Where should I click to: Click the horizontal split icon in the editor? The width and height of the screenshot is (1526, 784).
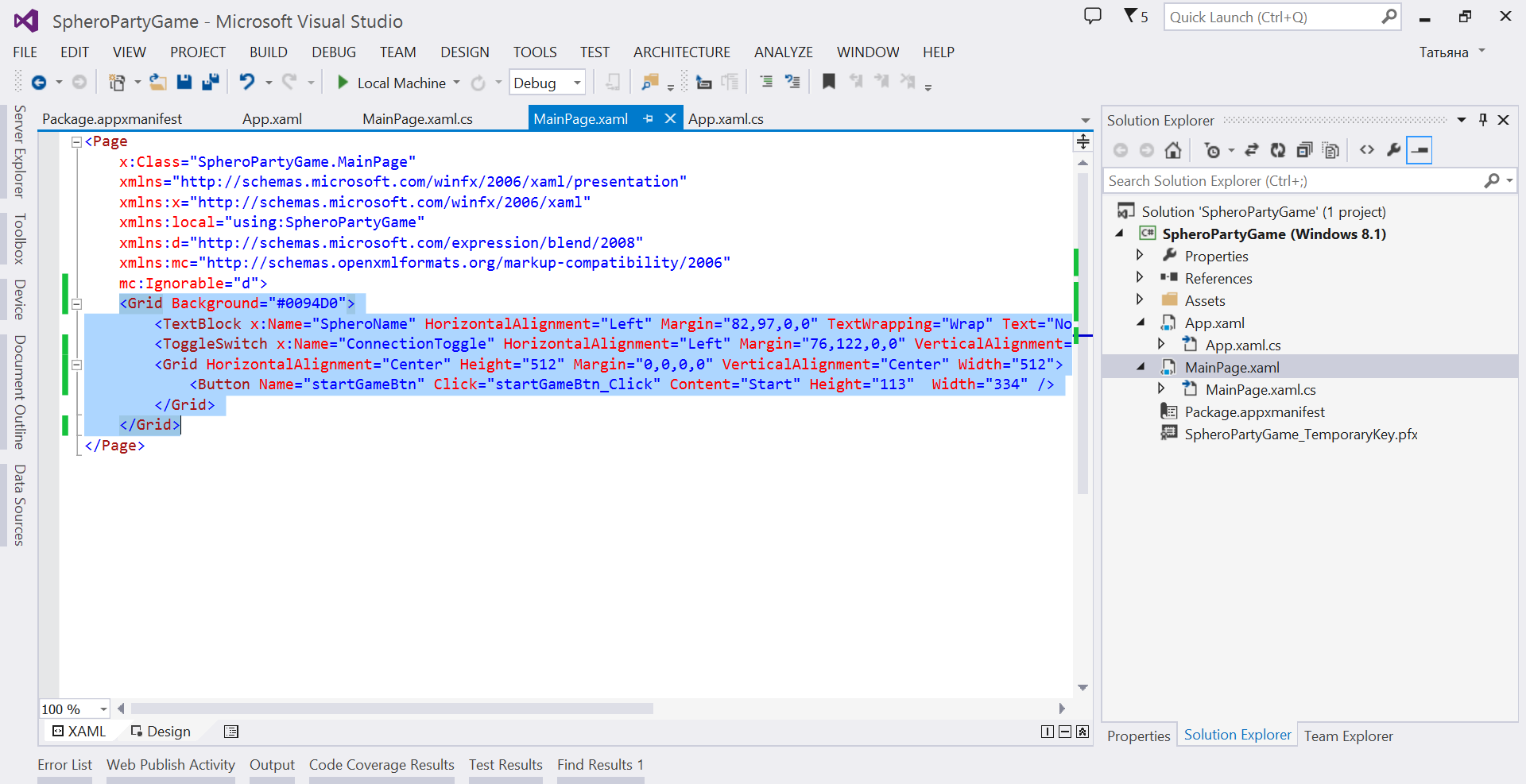(1065, 732)
